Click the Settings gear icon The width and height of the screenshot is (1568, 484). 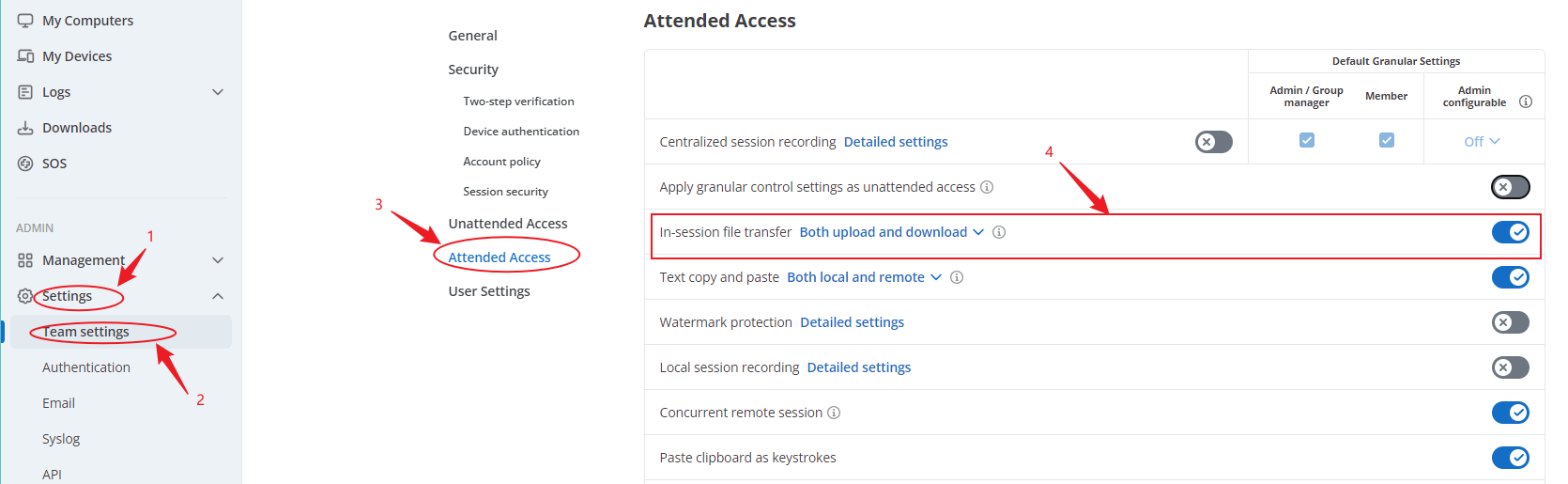tap(25, 296)
